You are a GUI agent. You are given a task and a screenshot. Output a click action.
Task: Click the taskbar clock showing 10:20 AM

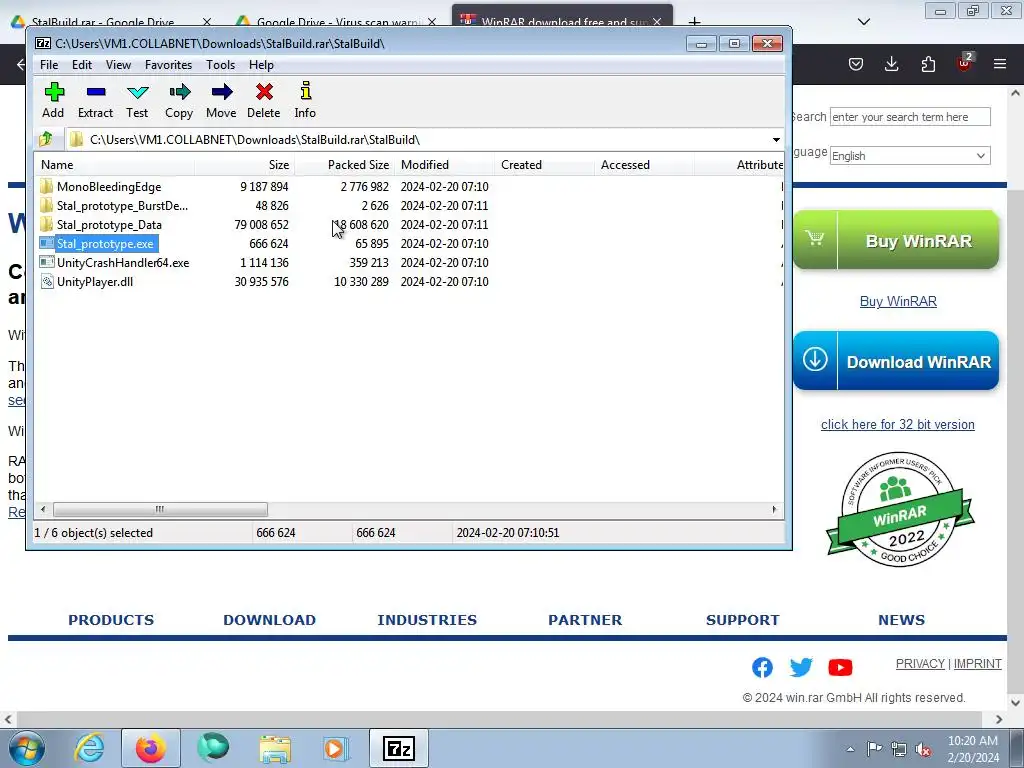[972, 749]
